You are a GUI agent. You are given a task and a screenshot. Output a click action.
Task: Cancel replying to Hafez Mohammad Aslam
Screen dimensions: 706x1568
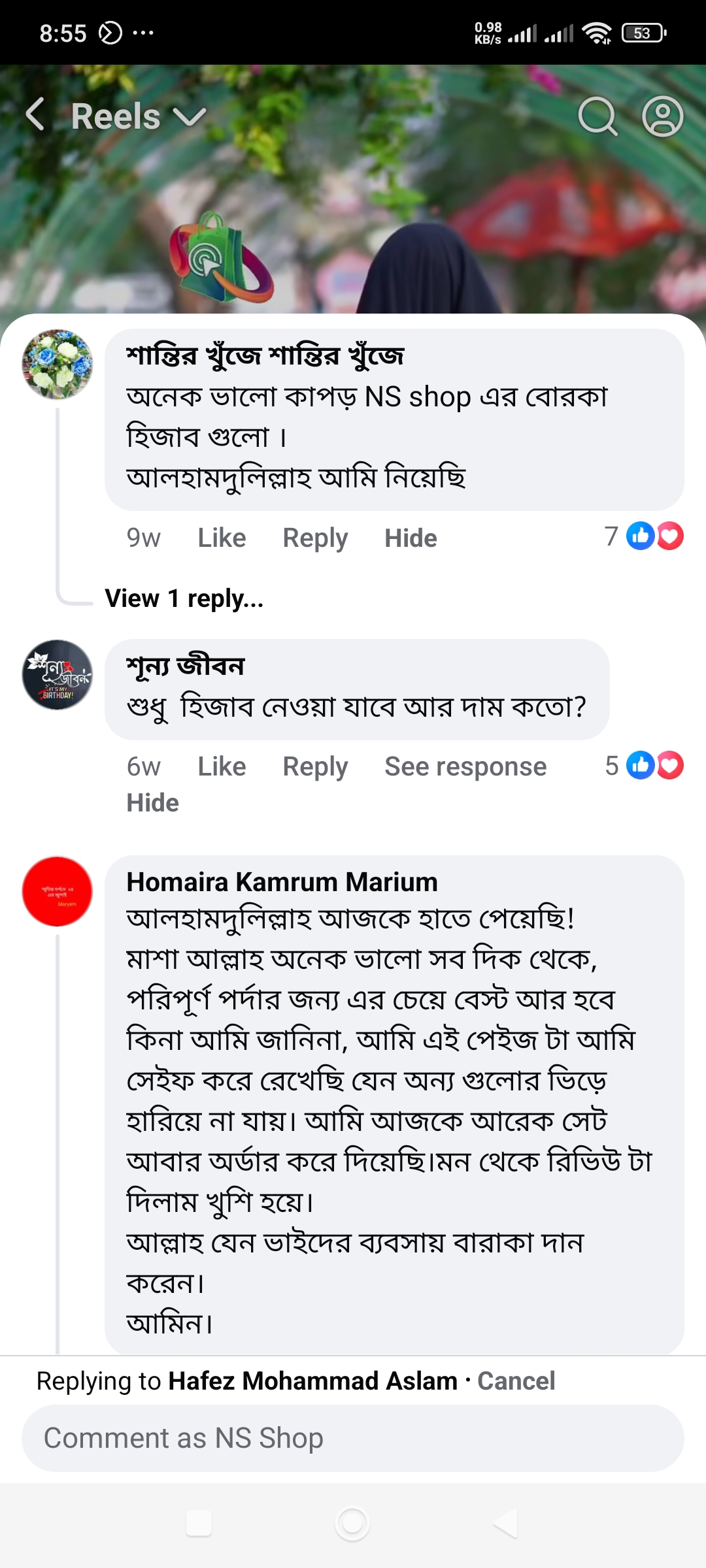516,1381
